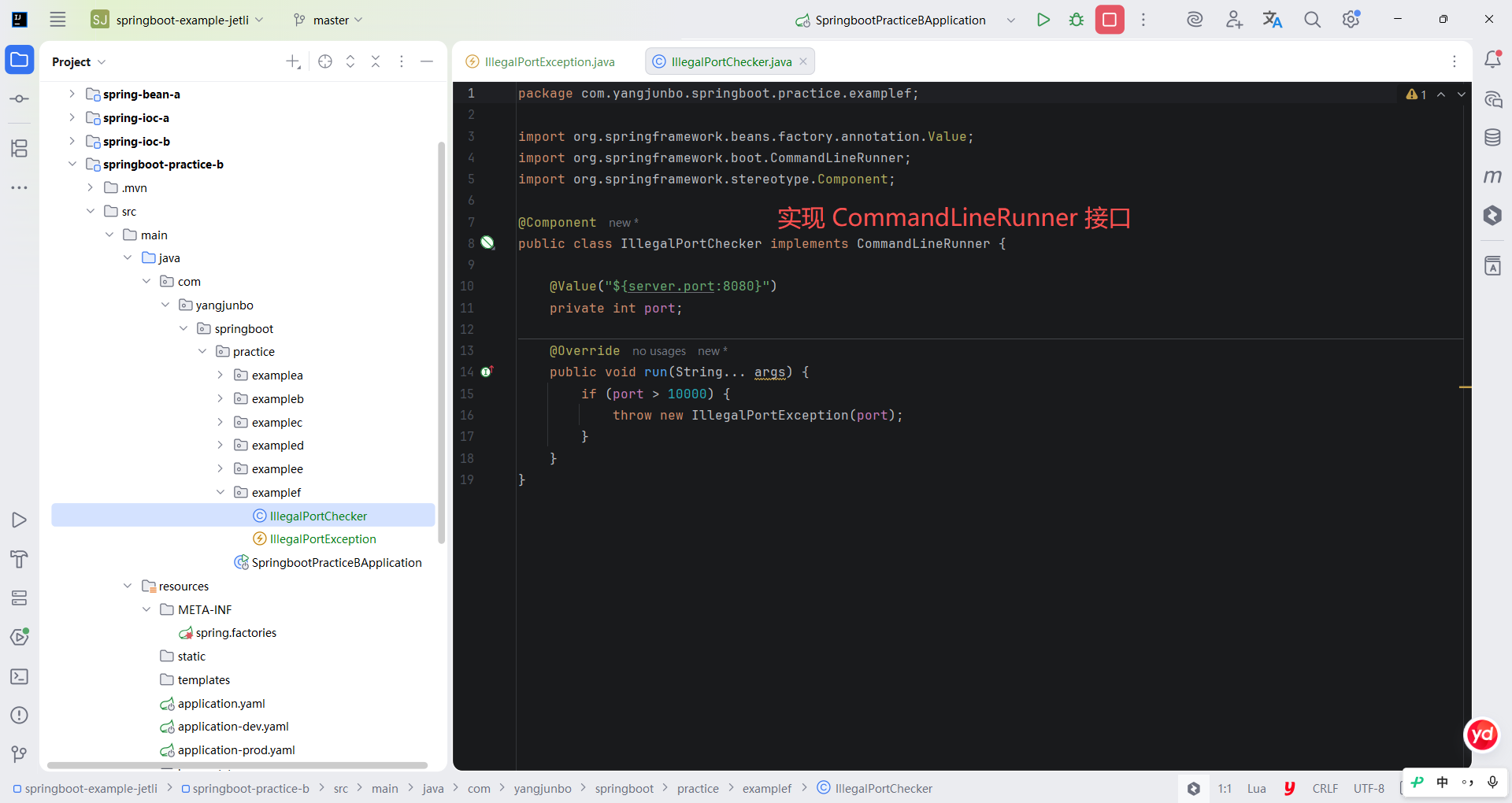This screenshot has width=1512, height=803.
Task: Start debugging with the bug icon
Action: coord(1077,20)
